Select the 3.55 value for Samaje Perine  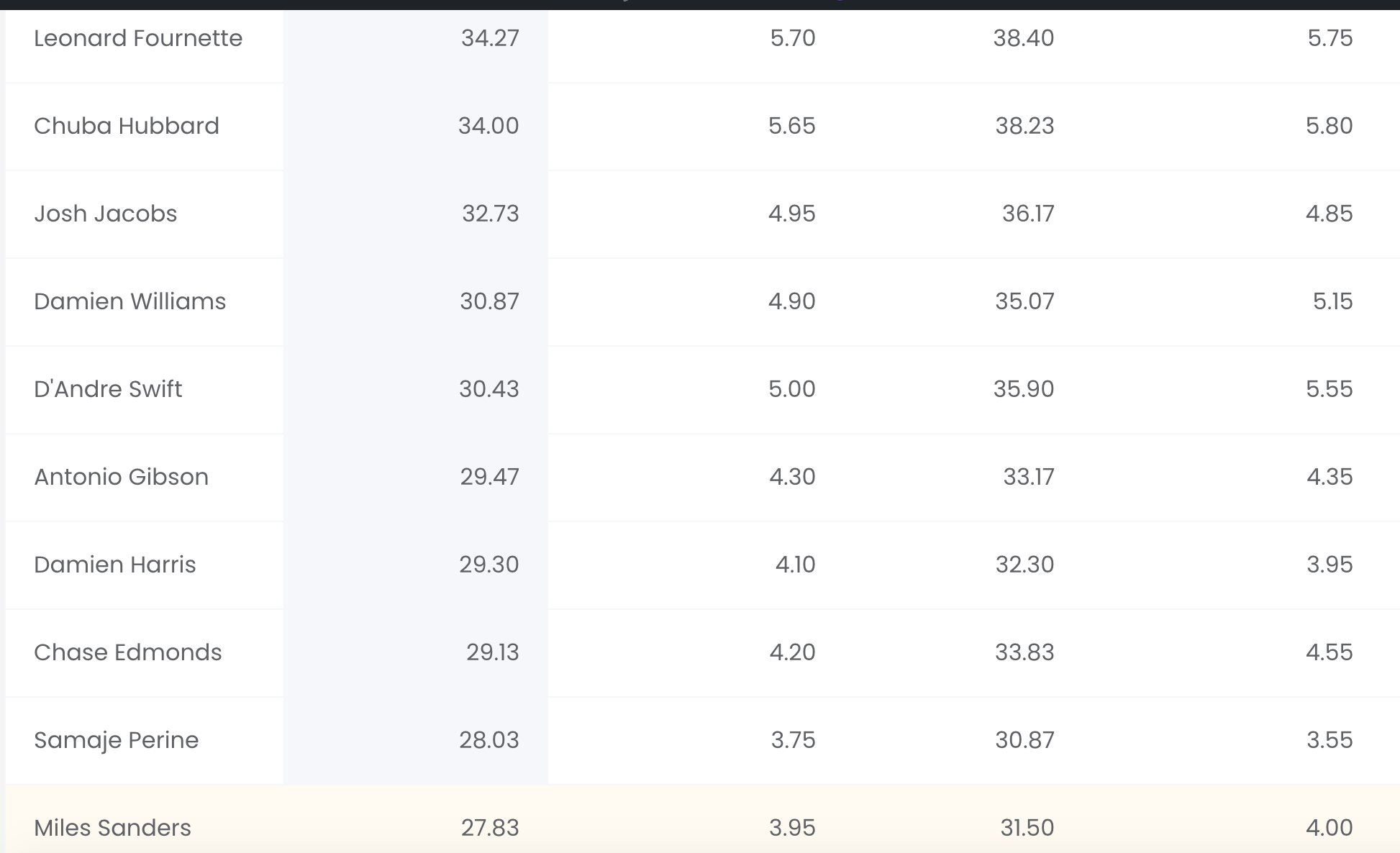[1329, 740]
